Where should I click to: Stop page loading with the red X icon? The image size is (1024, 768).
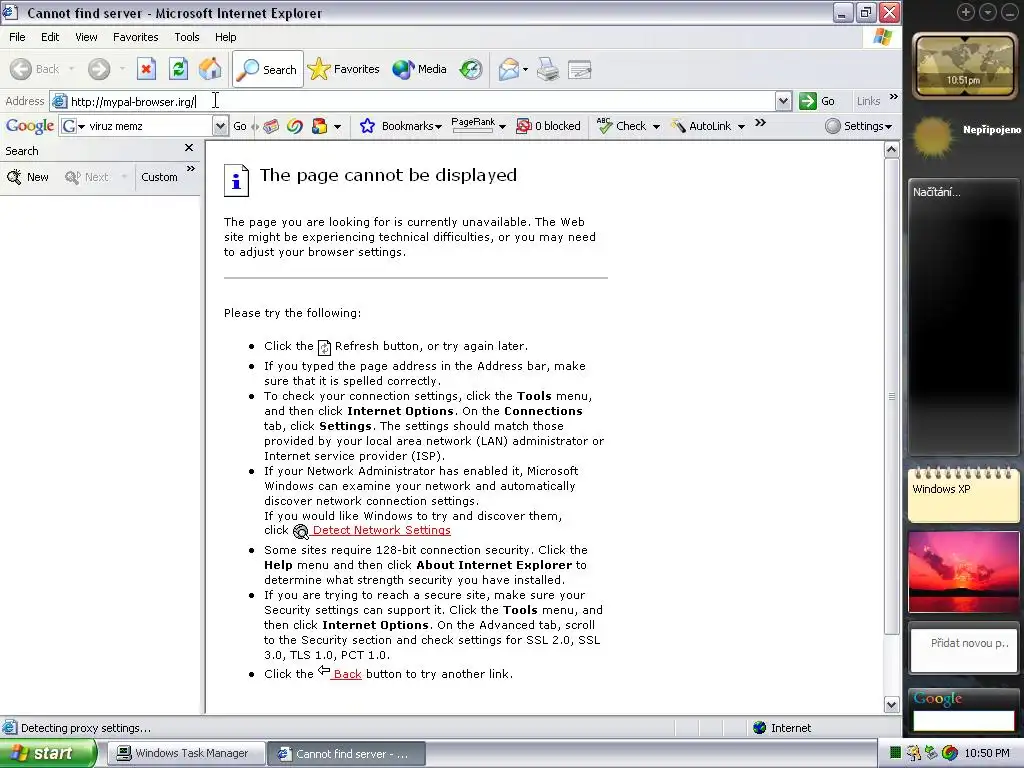tap(146, 69)
